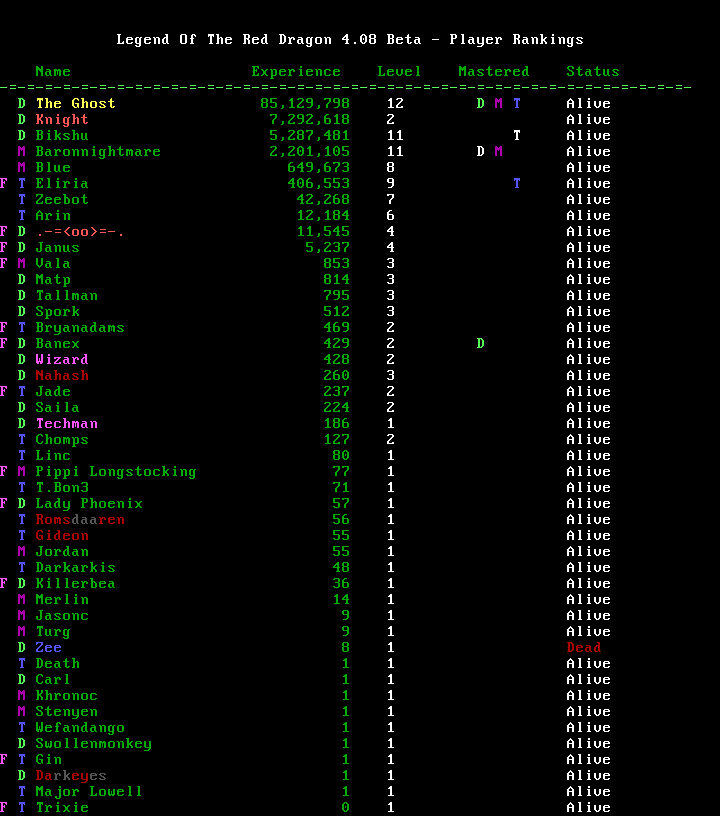720x816 pixels.
Task: Click the player name Spork
Action: pos(57,312)
